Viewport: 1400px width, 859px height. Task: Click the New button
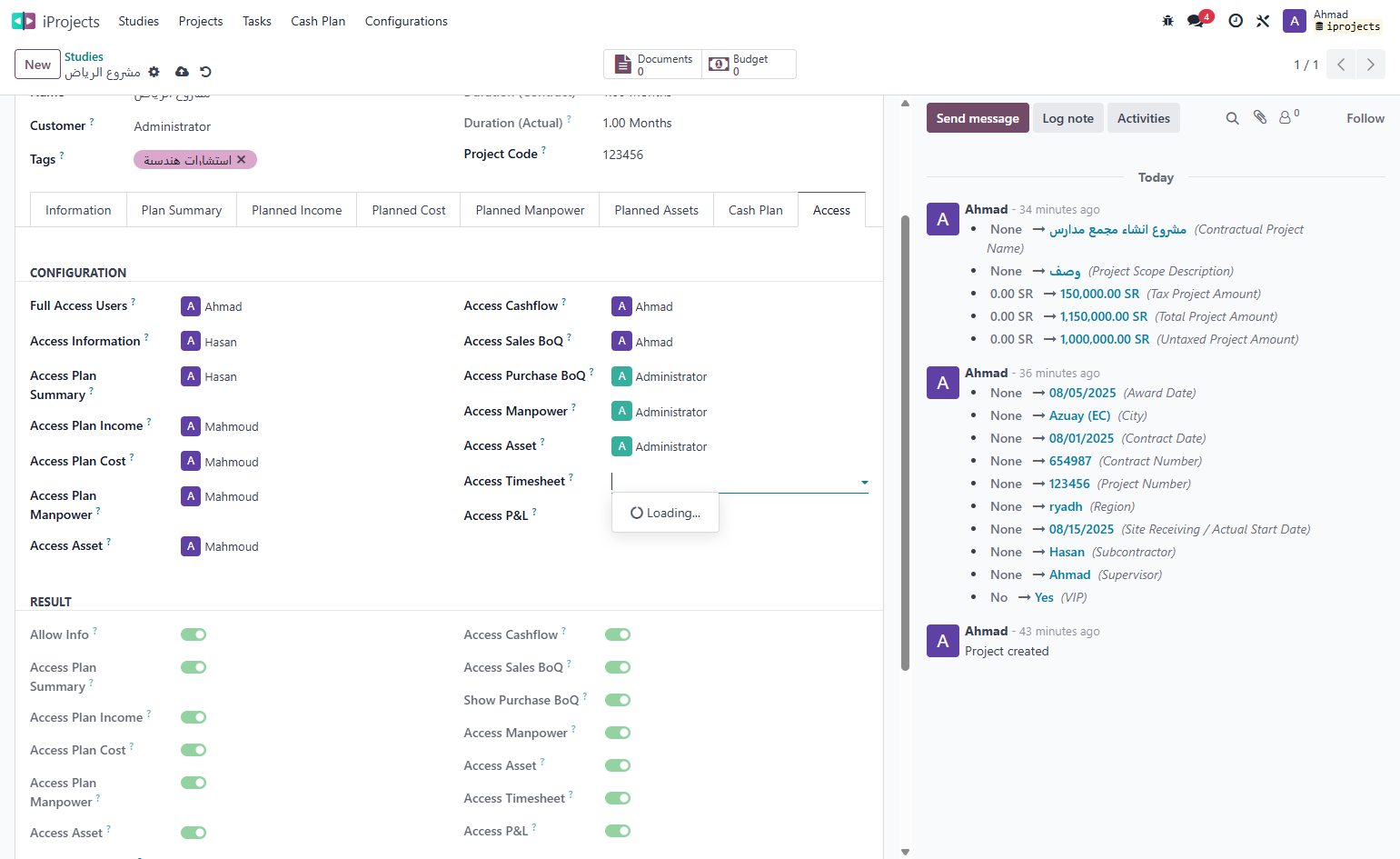(38, 65)
